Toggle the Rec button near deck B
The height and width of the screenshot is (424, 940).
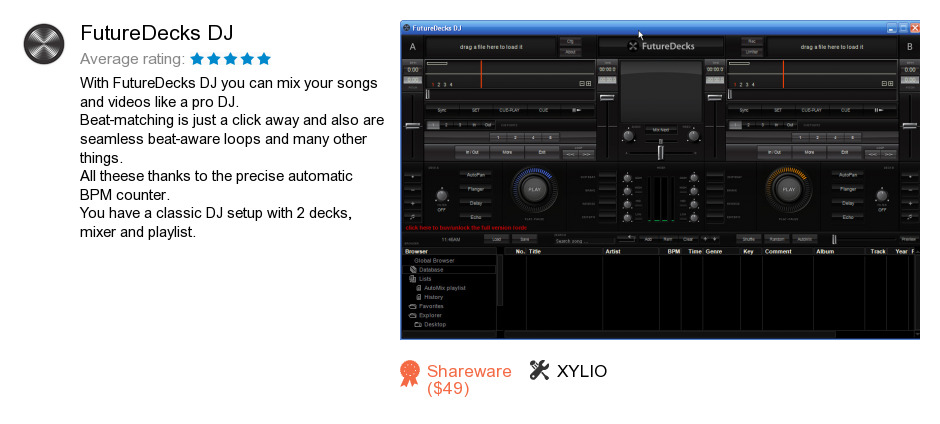coord(752,41)
